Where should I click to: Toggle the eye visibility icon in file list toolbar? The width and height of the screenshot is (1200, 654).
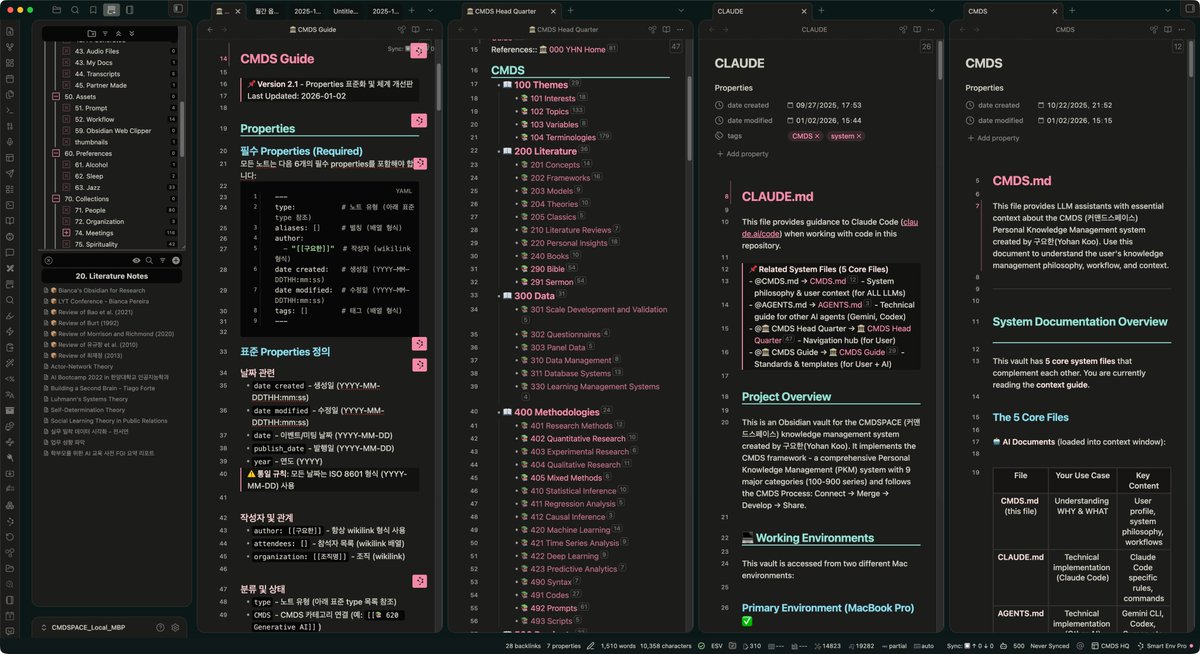coord(136,260)
